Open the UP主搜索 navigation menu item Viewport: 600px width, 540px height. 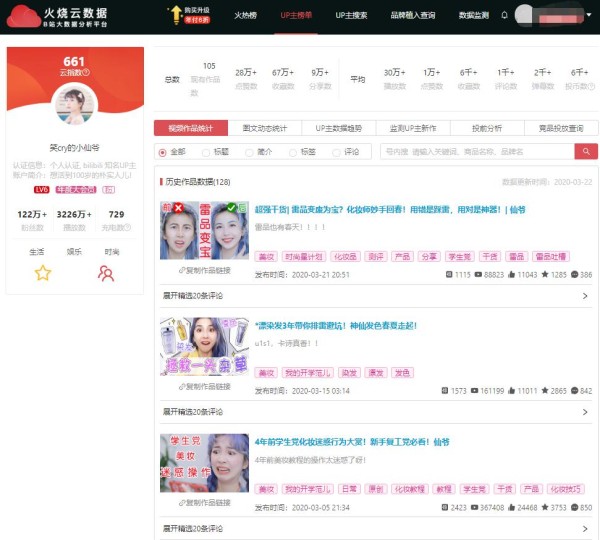tap(351, 16)
